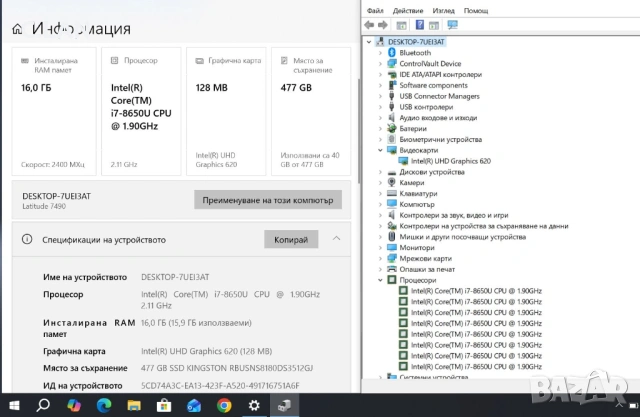
Task: Open the Windows Start menu
Action: coord(14,405)
